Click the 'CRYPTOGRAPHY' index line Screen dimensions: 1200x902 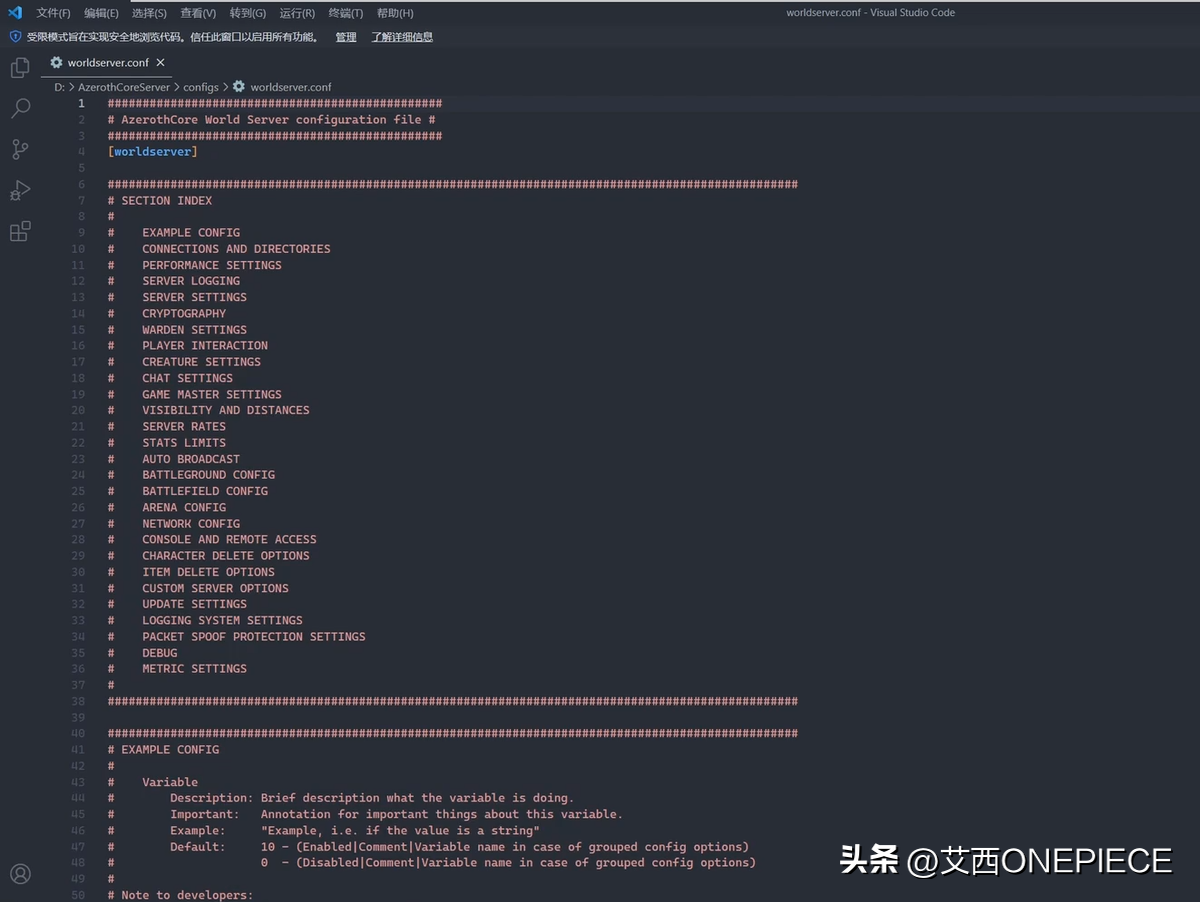click(184, 313)
